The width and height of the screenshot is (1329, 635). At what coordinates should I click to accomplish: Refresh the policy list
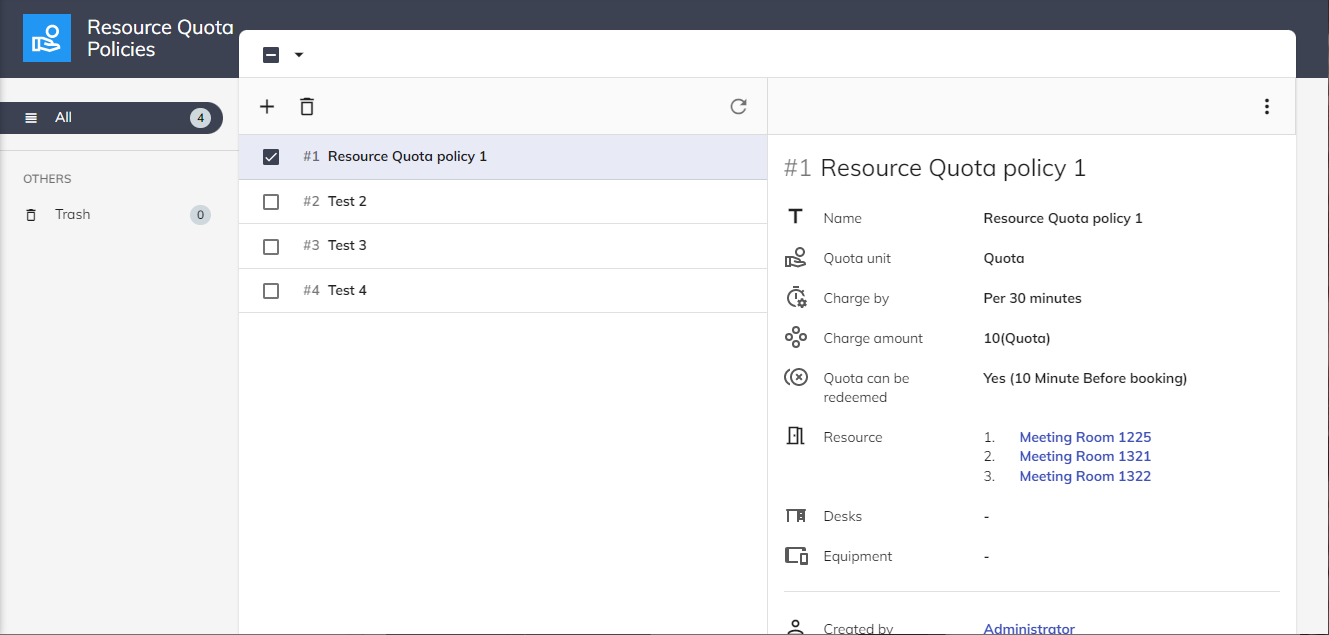click(x=738, y=107)
